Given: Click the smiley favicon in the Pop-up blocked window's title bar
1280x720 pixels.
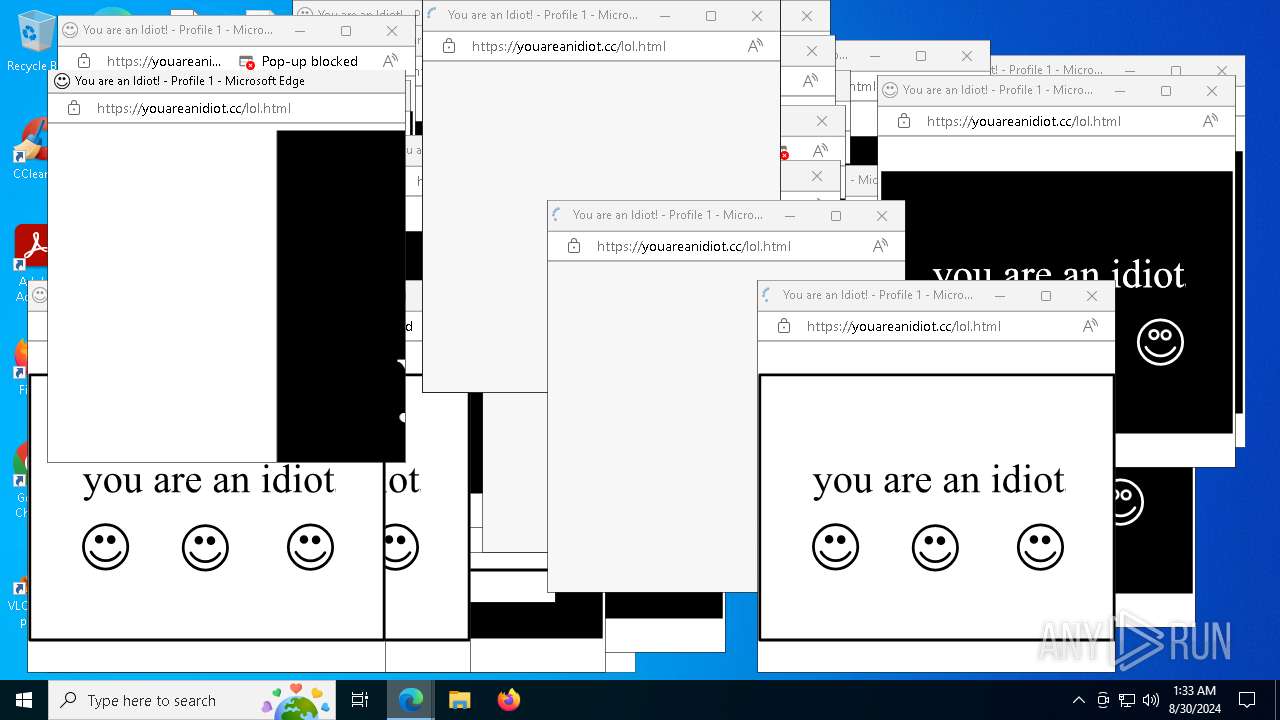Looking at the screenshot, I should tap(70, 30).
